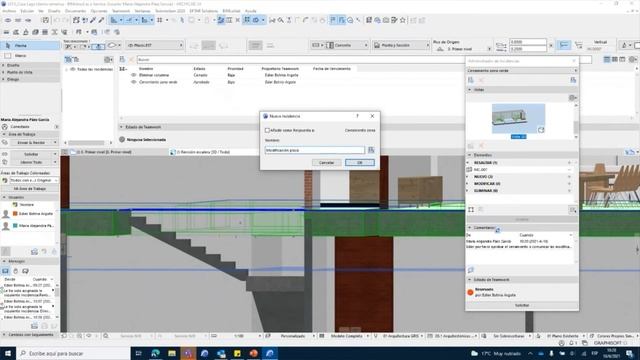This screenshot has width=640, height=360.
Task: Collapse 'Estado de Teamwork' in issue panel
Action: point(469,280)
